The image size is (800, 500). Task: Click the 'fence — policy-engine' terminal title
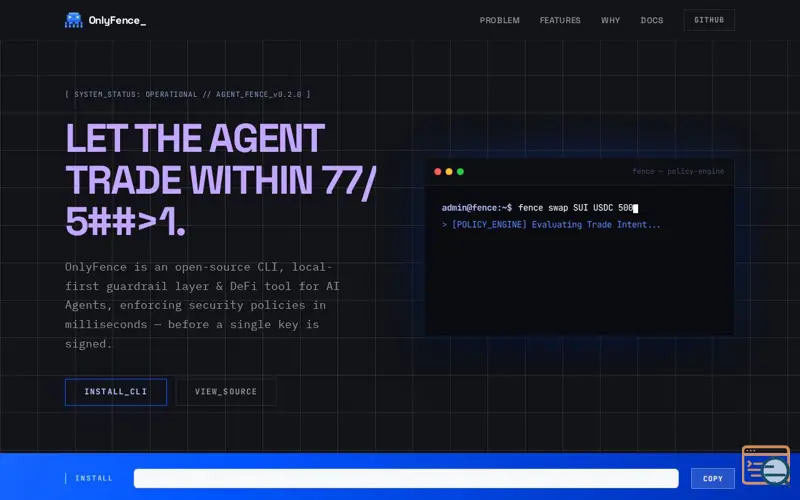678,171
